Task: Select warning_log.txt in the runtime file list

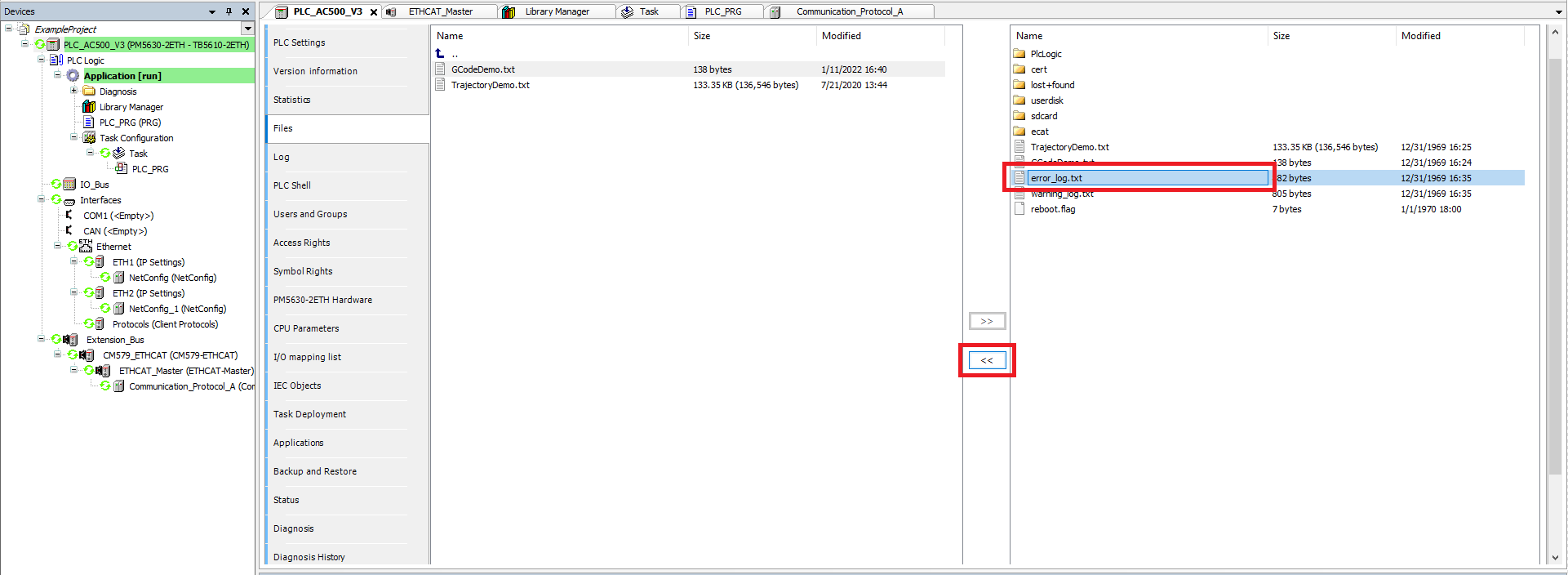Action: (1062, 194)
